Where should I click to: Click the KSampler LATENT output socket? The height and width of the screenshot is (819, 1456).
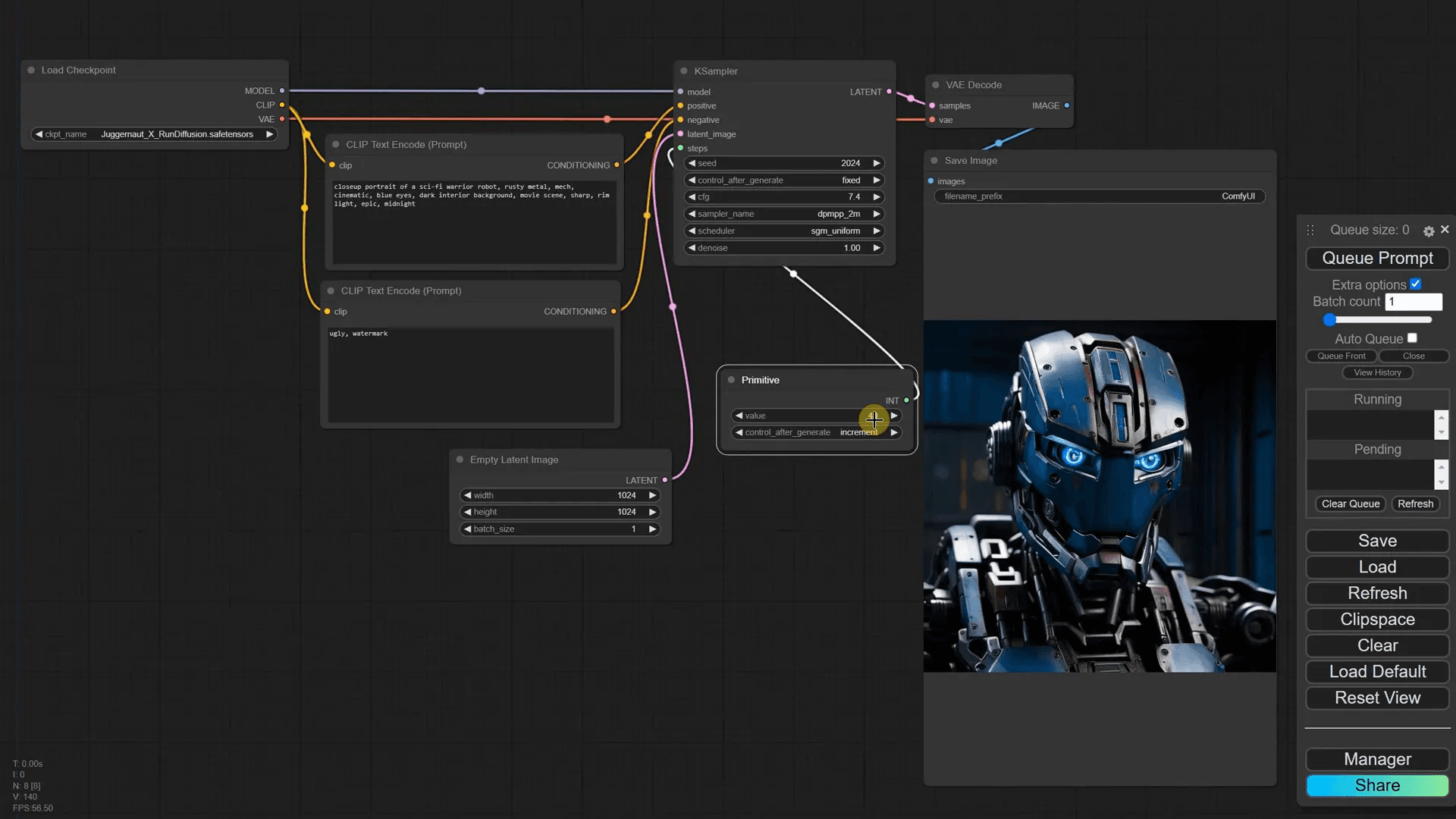(890, 92)
